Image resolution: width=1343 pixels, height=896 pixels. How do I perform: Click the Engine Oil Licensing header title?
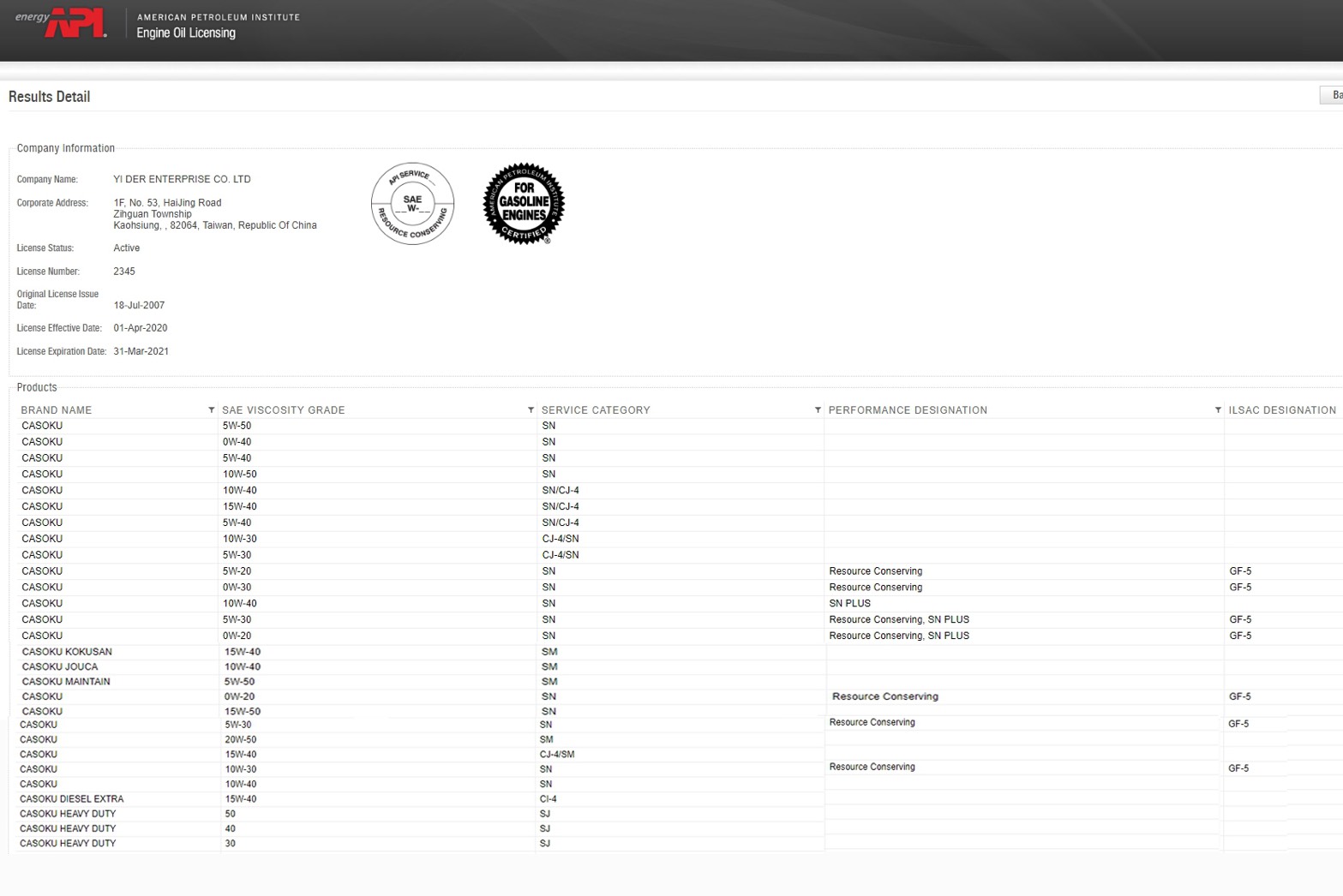pos(186,33)
